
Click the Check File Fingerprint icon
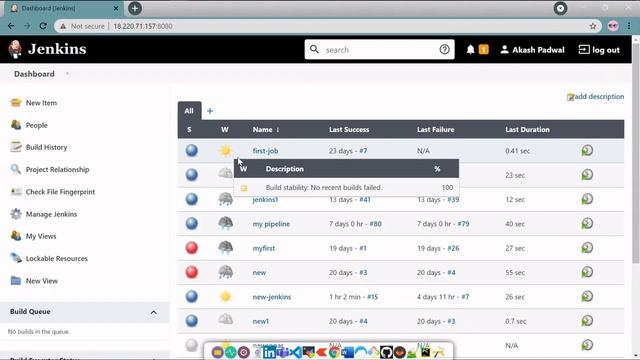16,191
